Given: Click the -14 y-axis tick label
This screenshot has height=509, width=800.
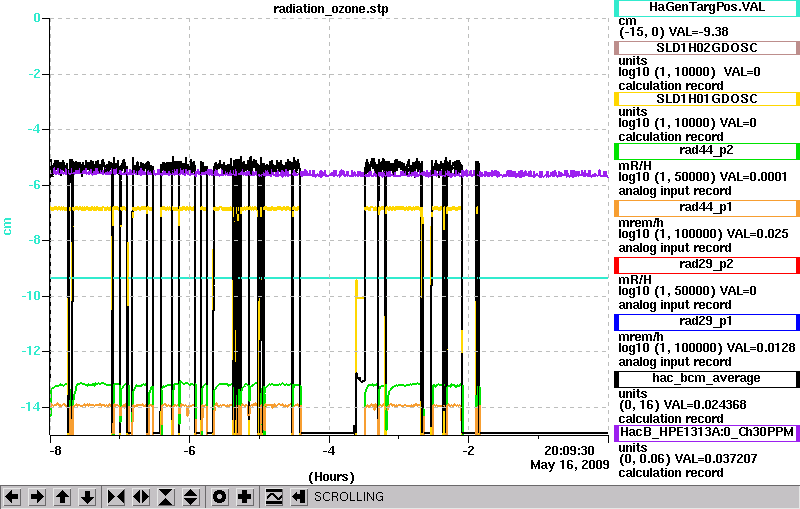Looking at the screenshot, I should (31, 407).
